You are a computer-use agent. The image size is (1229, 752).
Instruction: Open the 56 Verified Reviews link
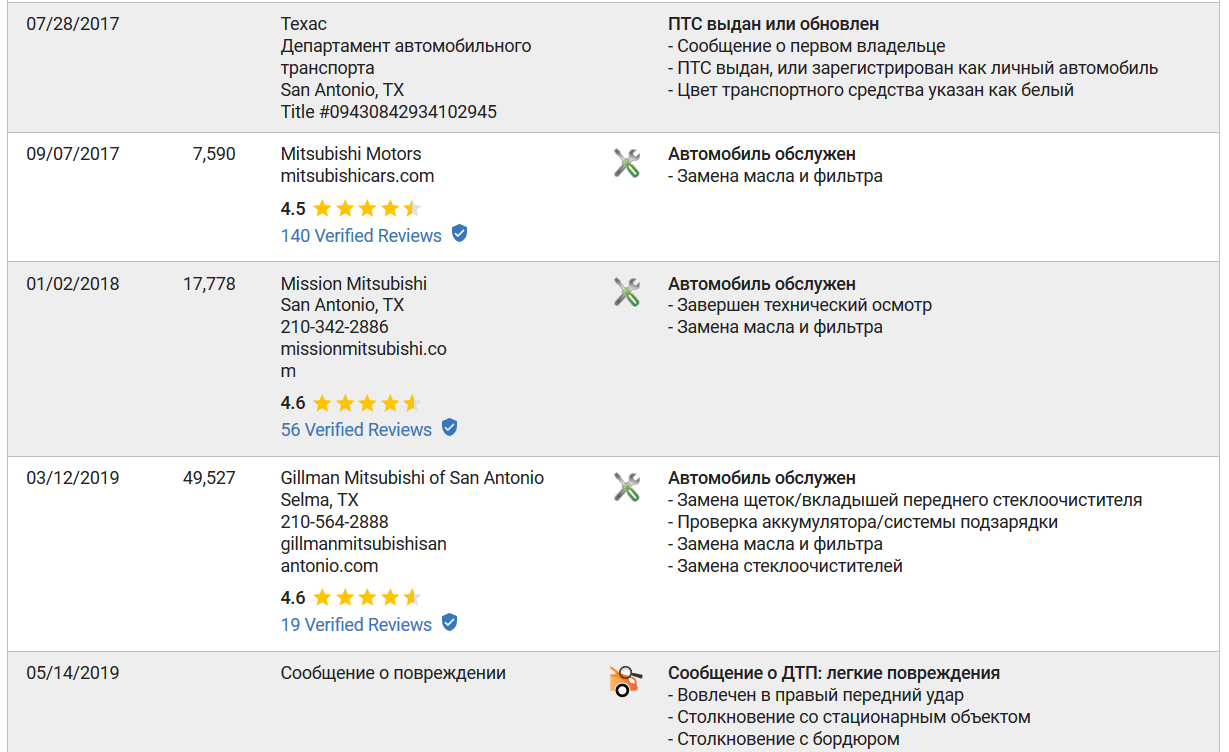click(x=356, y=430)
